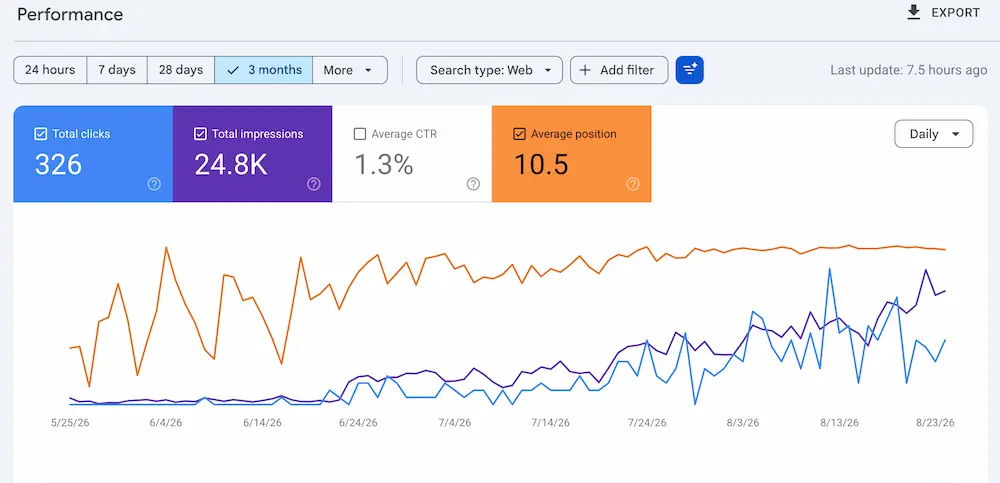Click help icon on Total impressions card

pyautogui.click(x=313, y=184)
